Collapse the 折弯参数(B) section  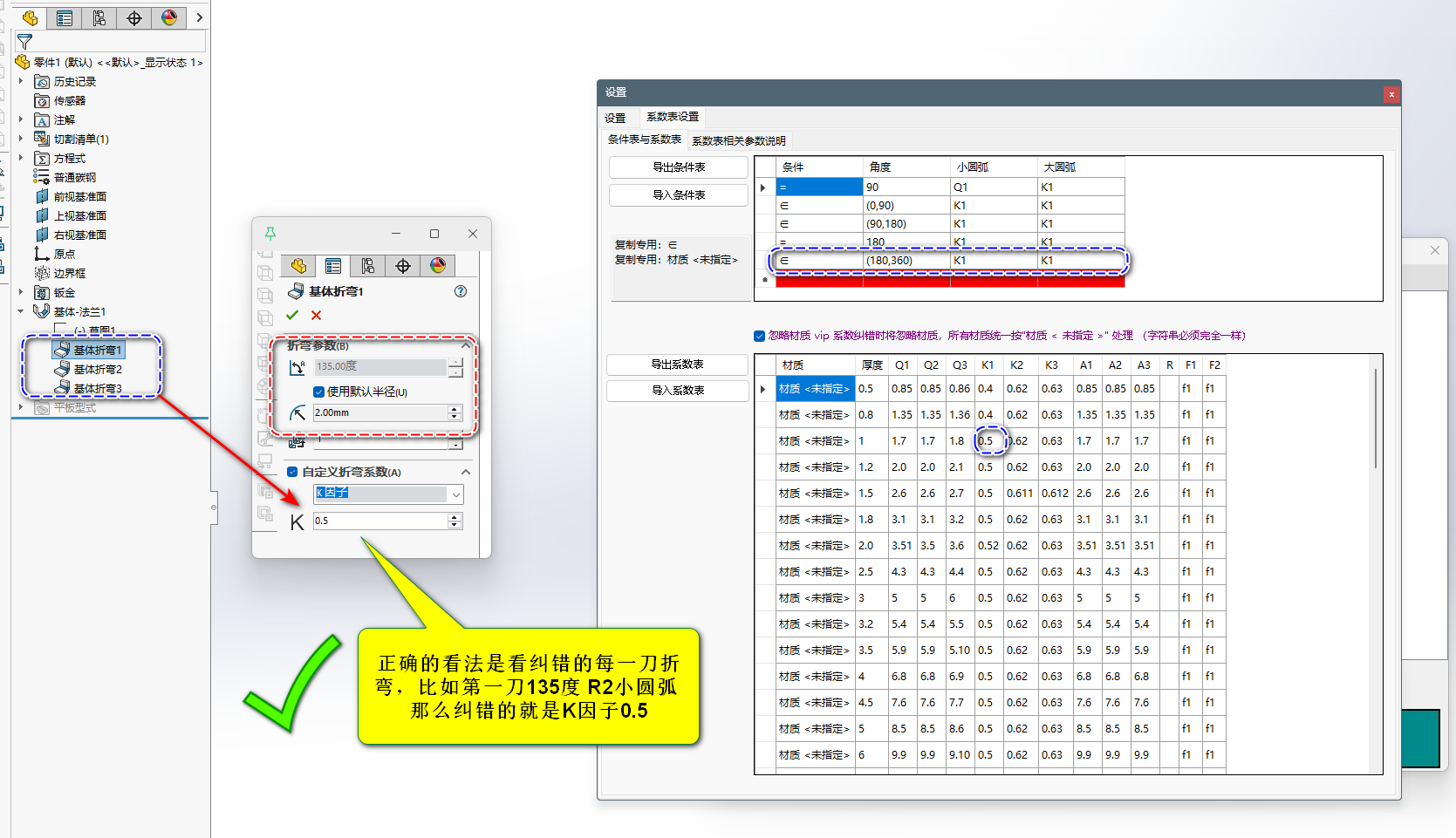pos(466,344)
